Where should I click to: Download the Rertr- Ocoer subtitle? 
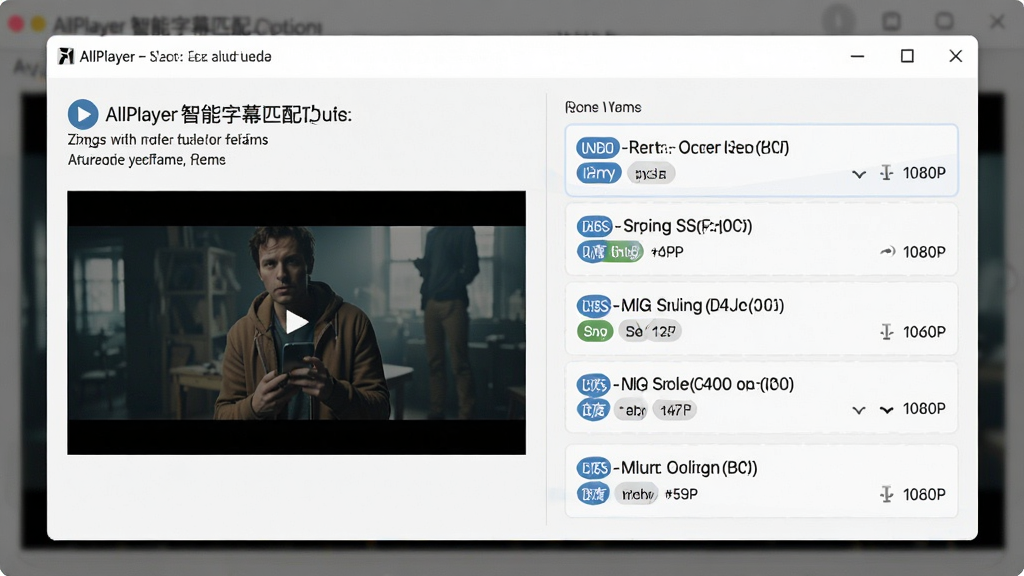tap(886, 173)
